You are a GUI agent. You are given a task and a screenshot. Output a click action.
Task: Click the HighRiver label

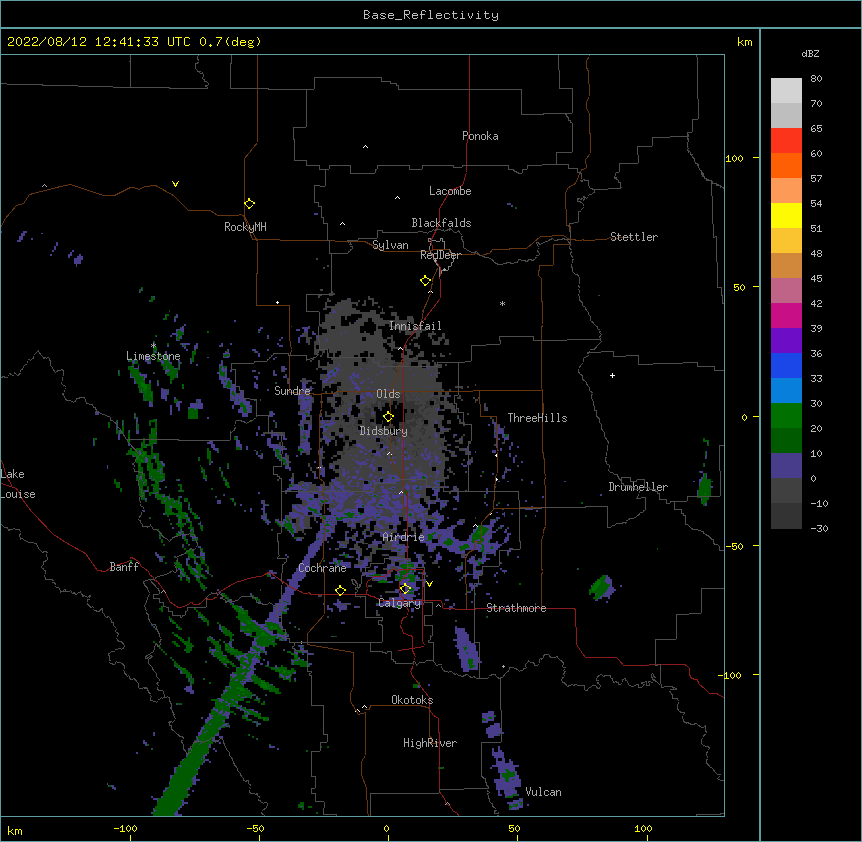click(430, 743)
